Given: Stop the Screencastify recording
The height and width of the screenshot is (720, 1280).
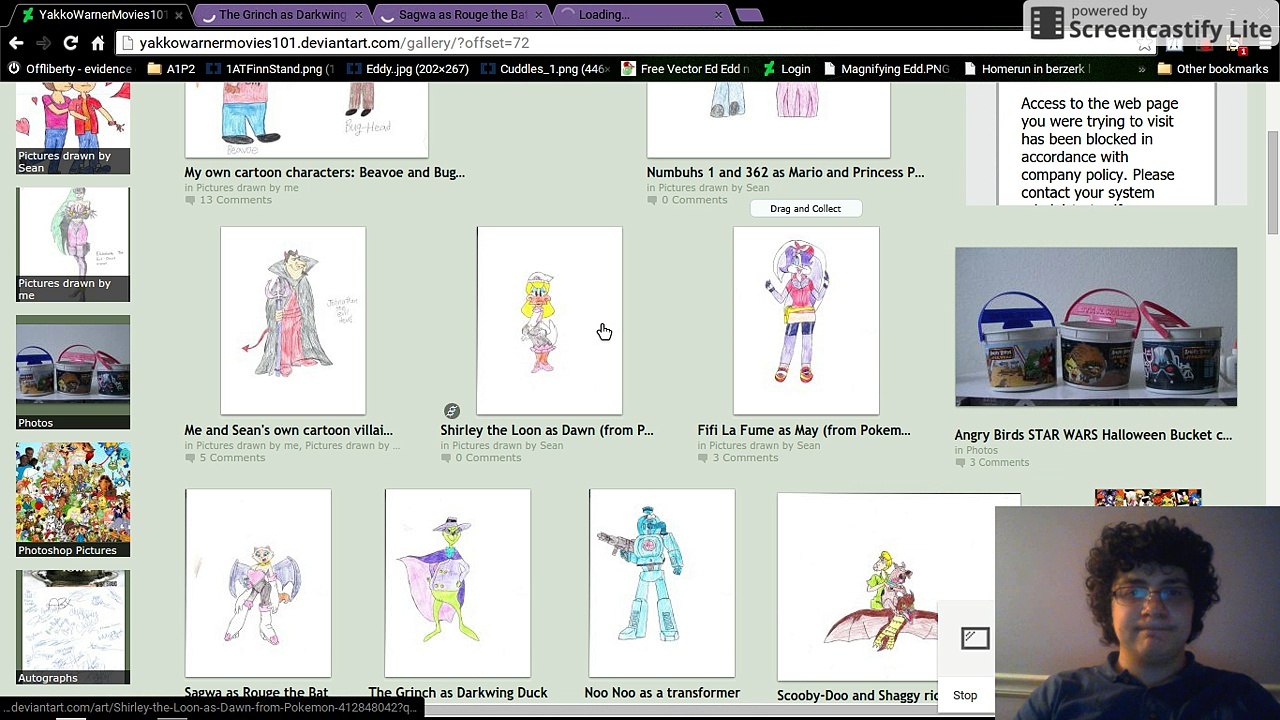Looking at the screenshot, I should coord(965,695).
